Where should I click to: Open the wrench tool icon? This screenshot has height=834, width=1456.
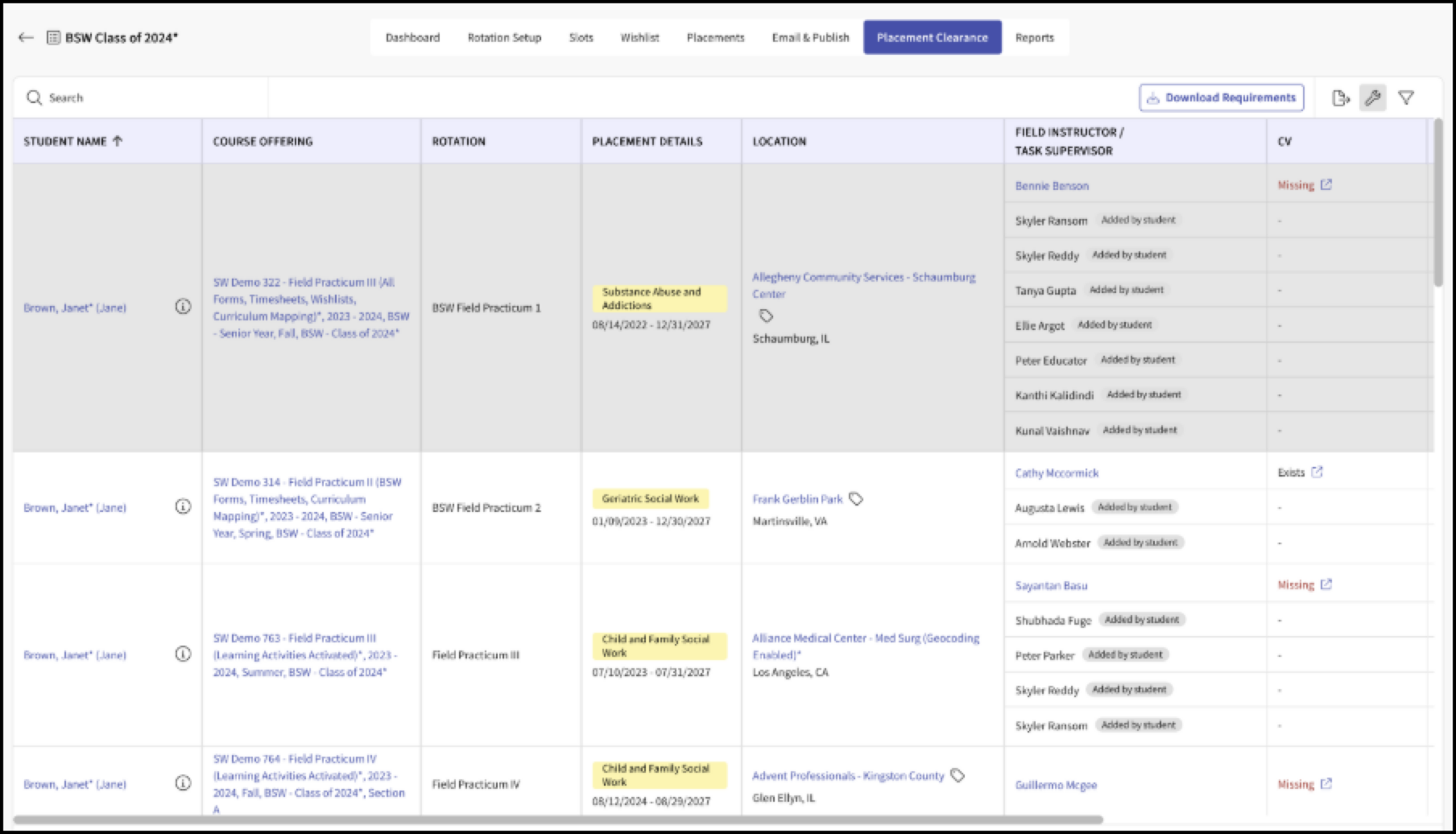click(1373, 97)
